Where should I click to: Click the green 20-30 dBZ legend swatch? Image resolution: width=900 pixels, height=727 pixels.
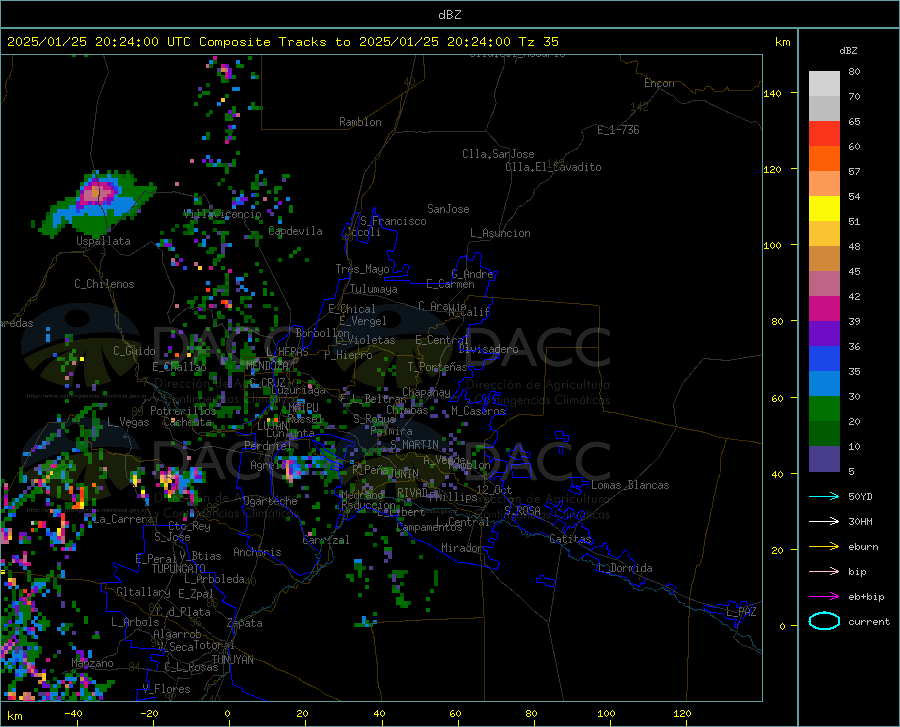824,409
